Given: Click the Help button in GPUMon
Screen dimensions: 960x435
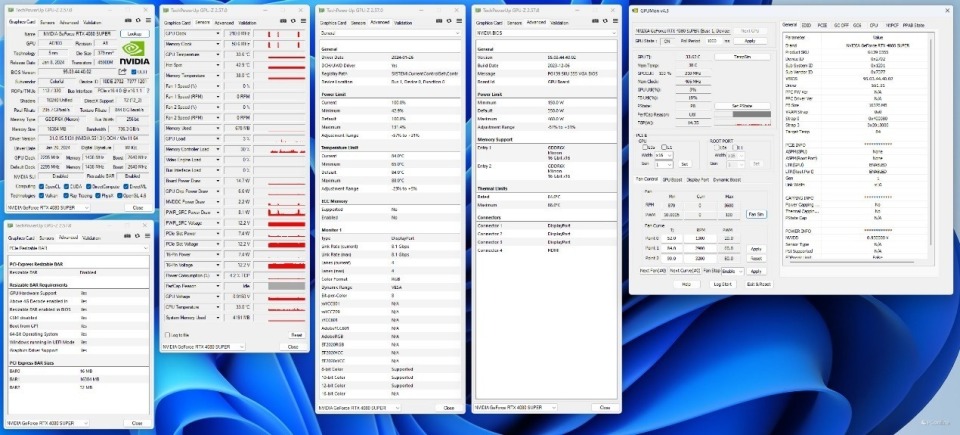Looking at the screenshot, I should (686, 284).
